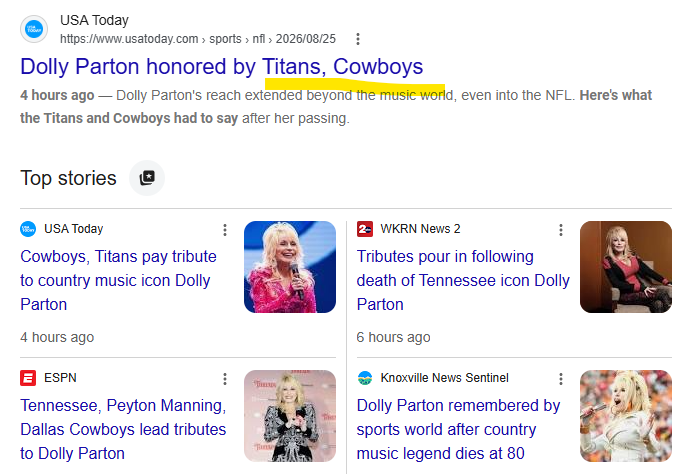Open the three-dot menu for ESPN story

tap(225, 379)
